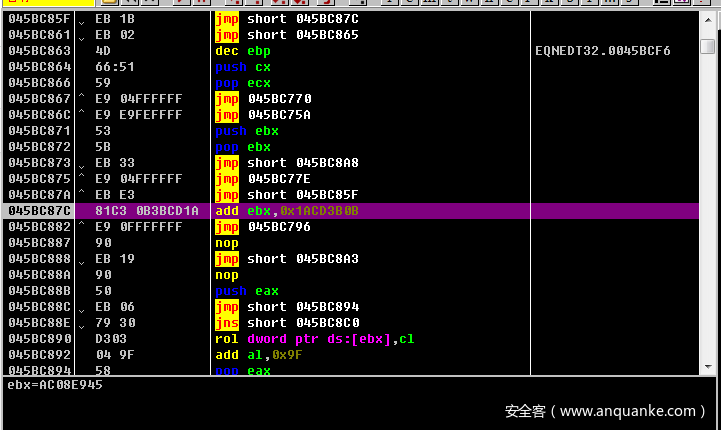Click the jmp 045BC75A instruction line
Viewport: 721px width, 430px height.
263,115
